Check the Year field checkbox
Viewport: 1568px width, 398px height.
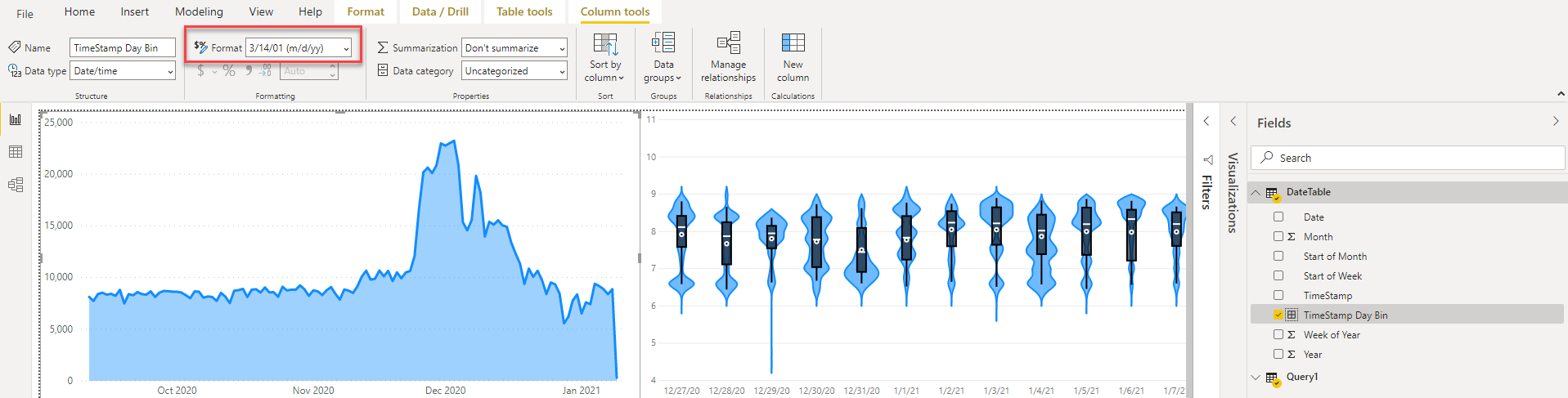pos(1278,354)
